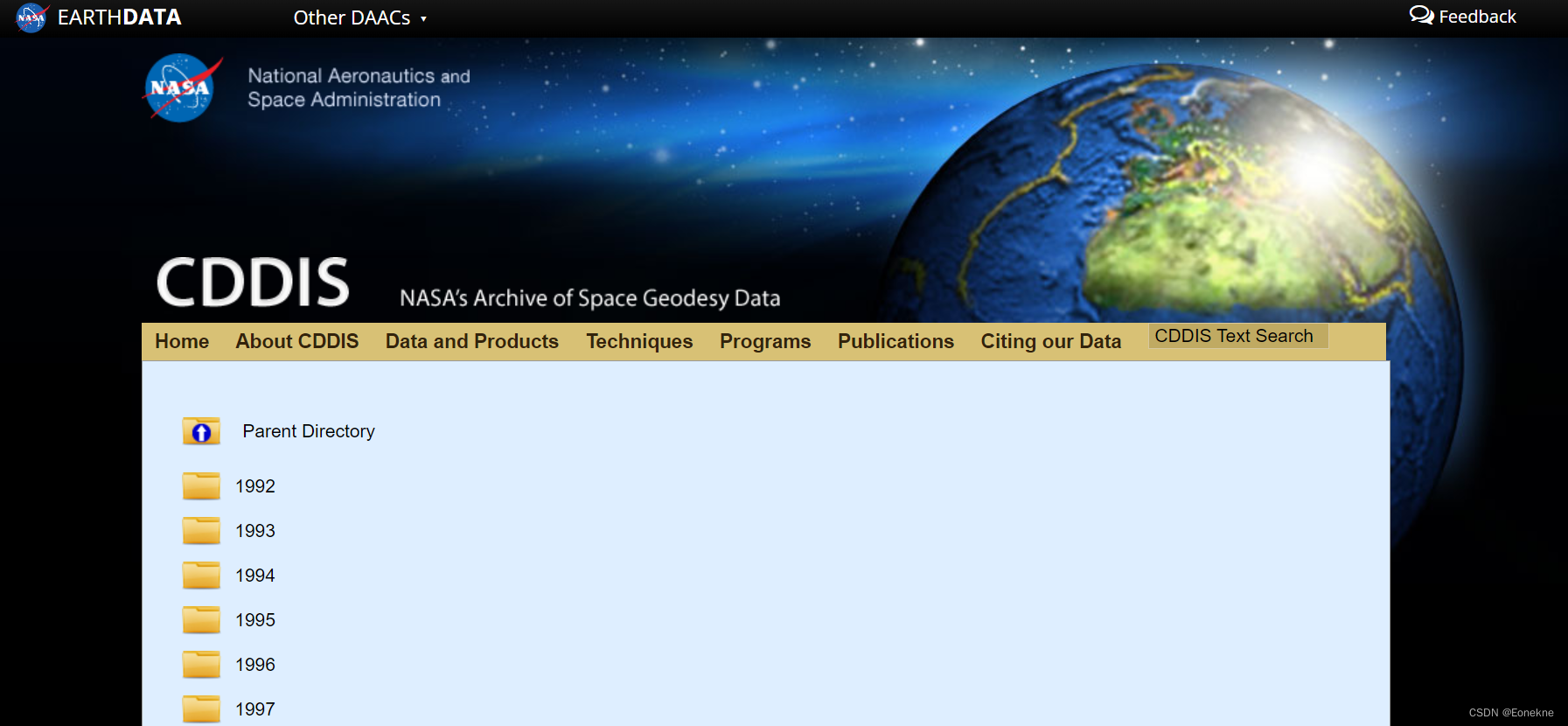Image resolution: width=1568 pixels, height=726 pixels.
Task: Click the large NASA meatball logo
Action: point(182,88)
